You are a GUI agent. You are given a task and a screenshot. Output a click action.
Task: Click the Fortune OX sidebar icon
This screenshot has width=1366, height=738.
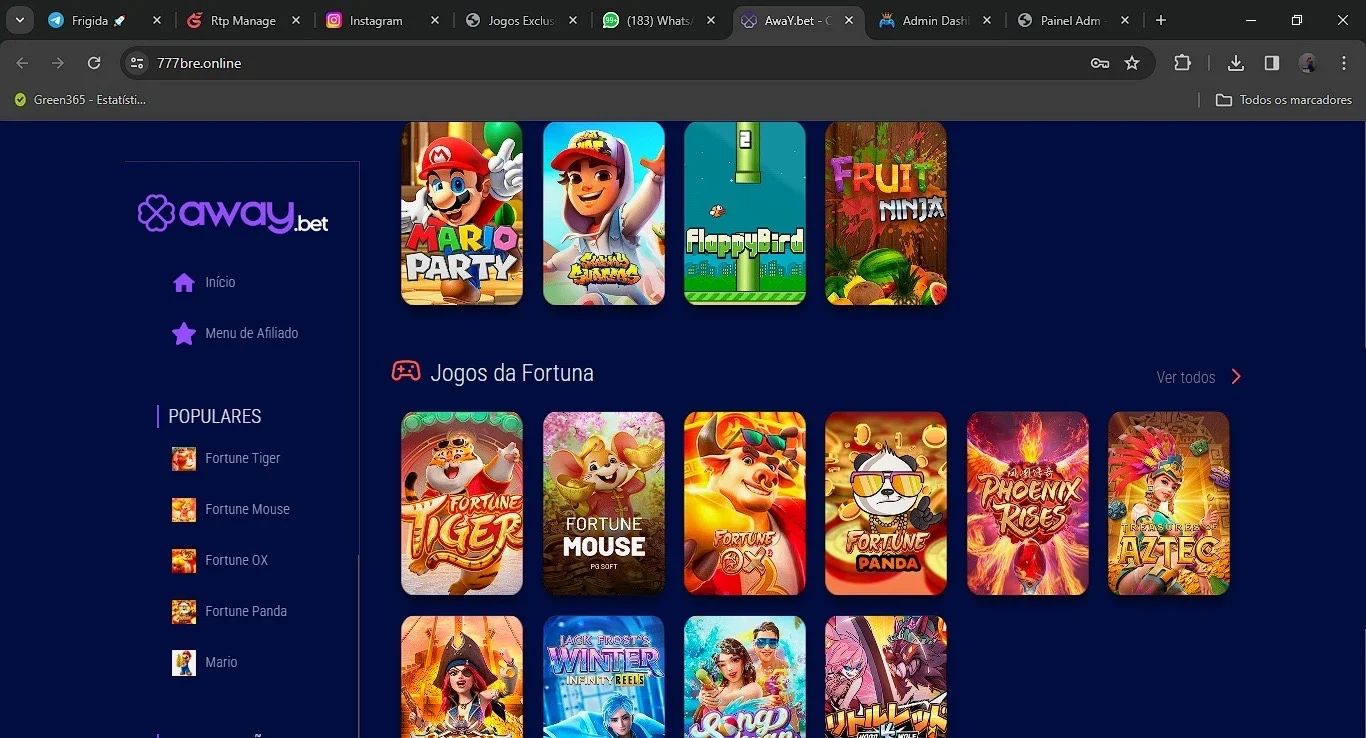pos(184,560)
